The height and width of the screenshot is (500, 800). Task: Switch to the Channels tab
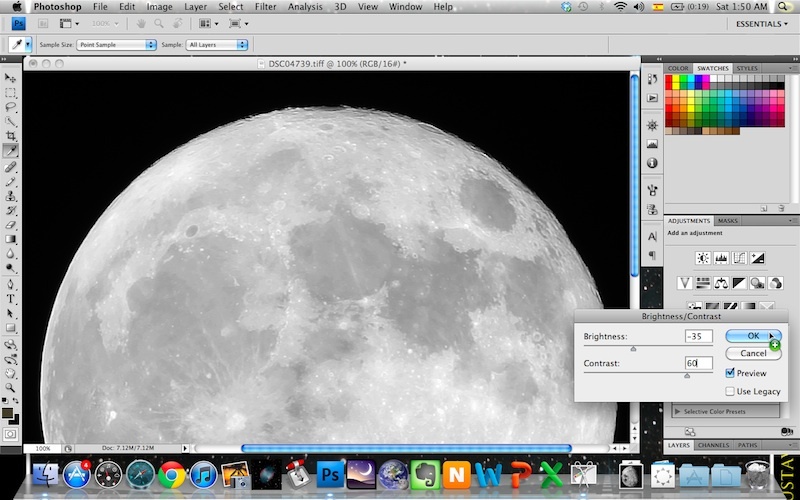[713, 445]
